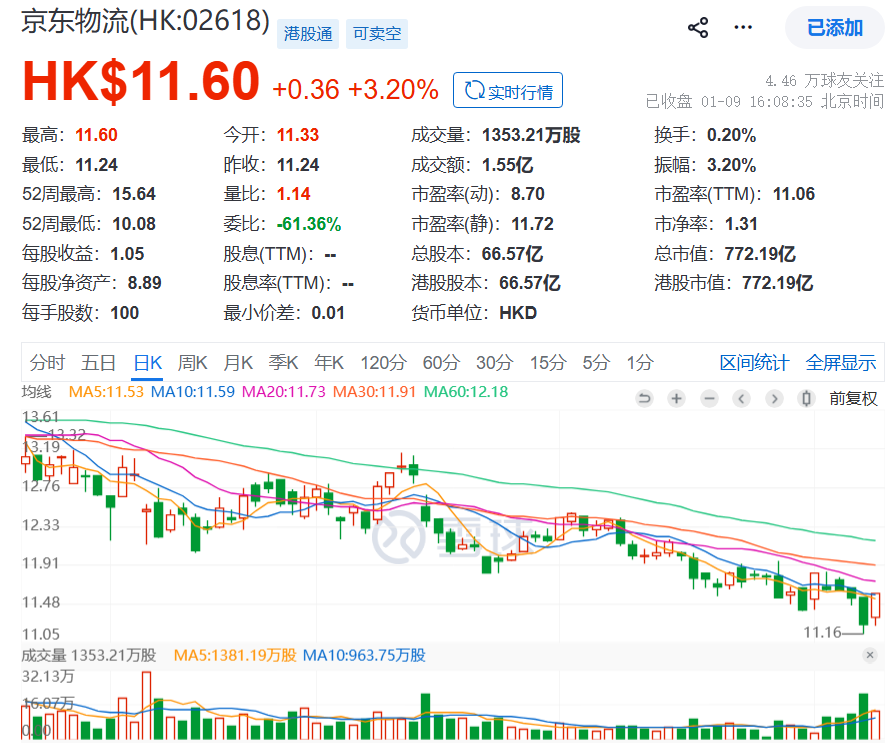
Task: Switch to the 120分 chart tab
Action: point(383,362)
